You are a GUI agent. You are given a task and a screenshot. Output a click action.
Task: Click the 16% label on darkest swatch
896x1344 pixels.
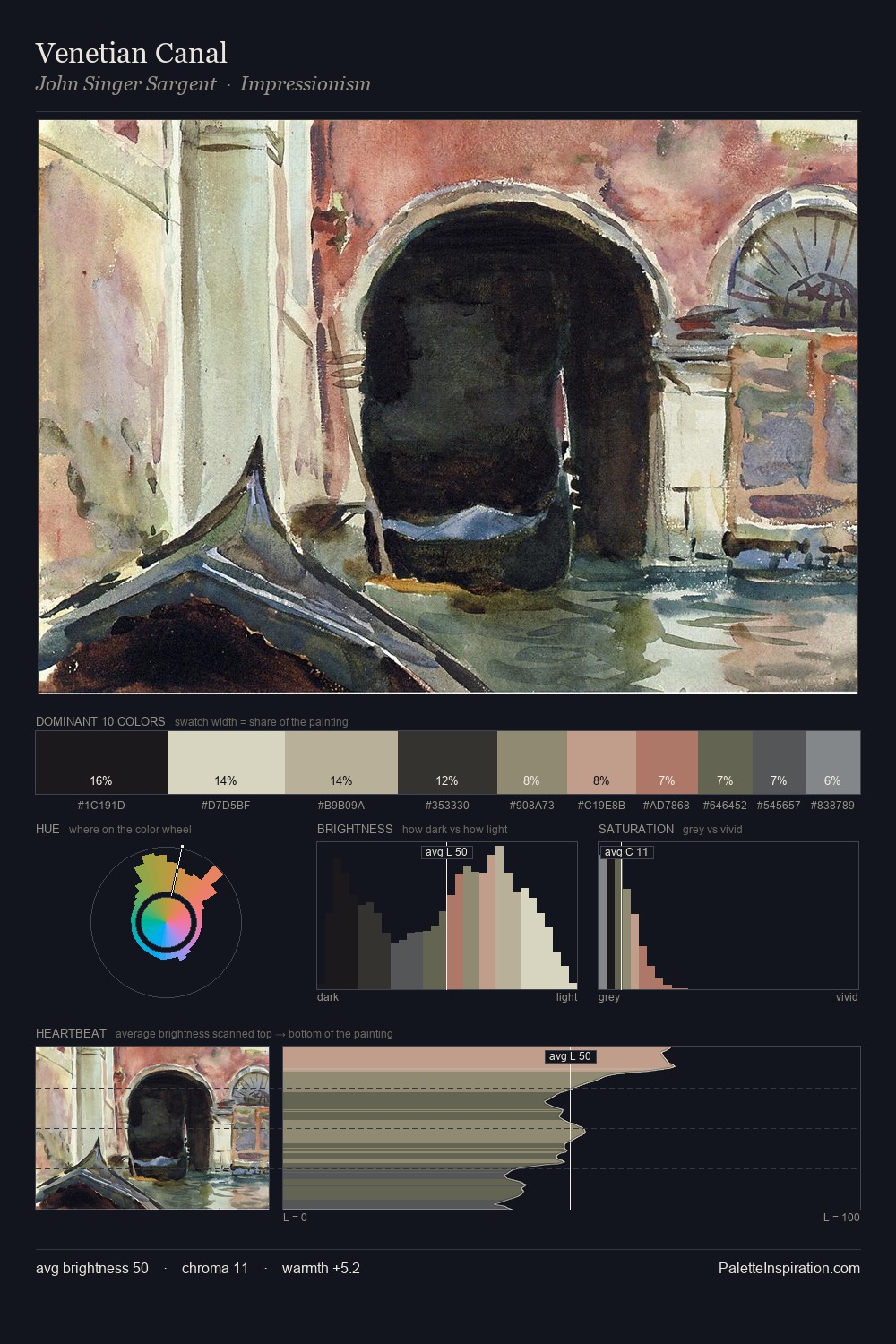click(x=101, y=780)
